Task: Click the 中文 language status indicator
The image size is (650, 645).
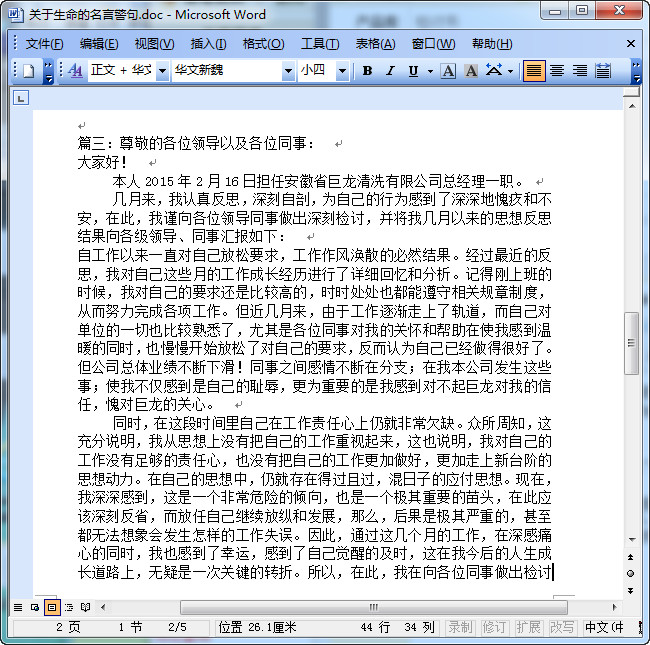Action: point(604,627)
